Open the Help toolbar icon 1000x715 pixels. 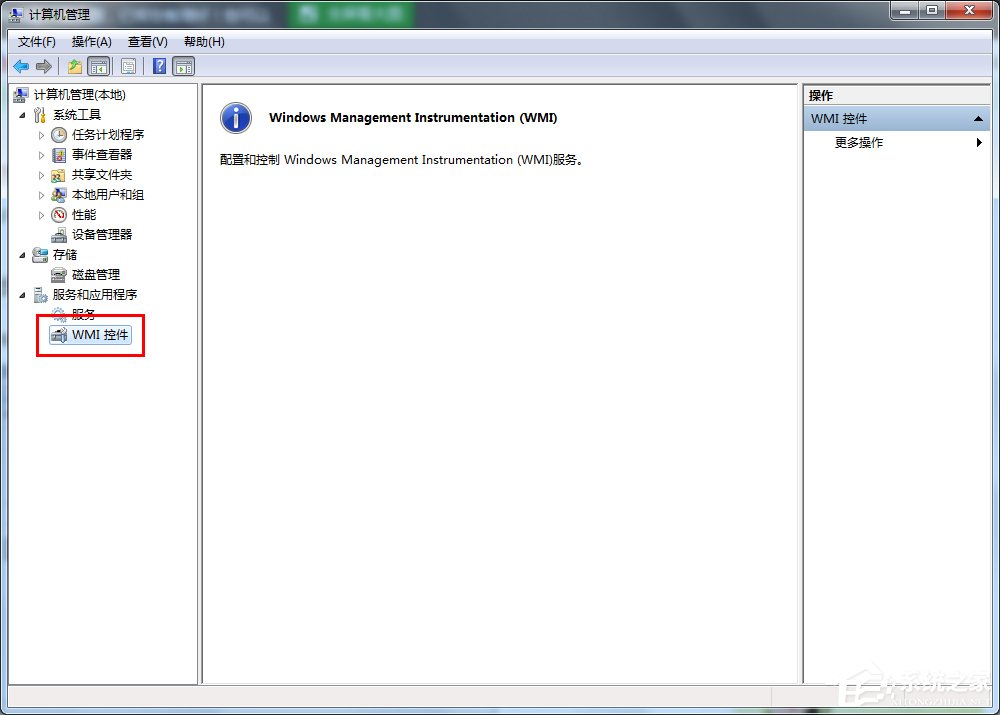pos(159,66)
